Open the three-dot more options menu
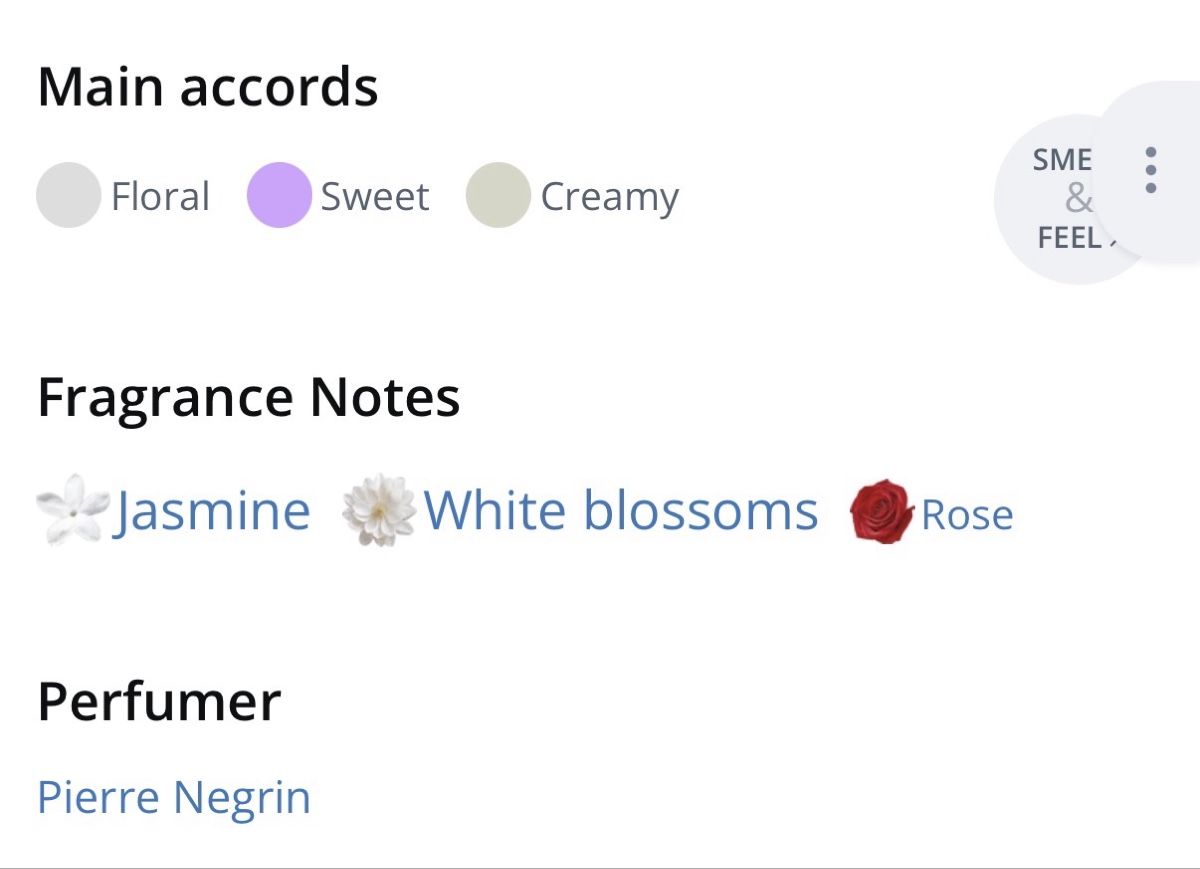This screenshot has width=1200, height=869. [1151, 170]
